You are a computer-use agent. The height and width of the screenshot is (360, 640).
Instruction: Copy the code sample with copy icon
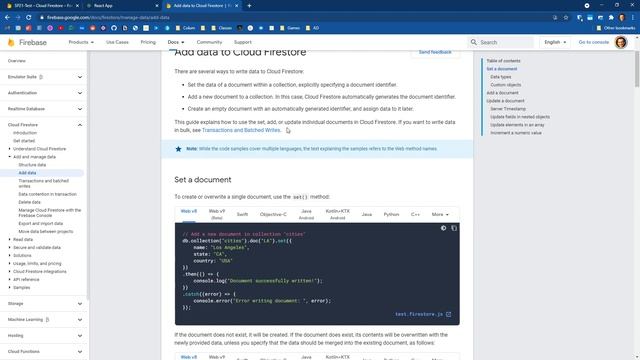click(454, 228)
